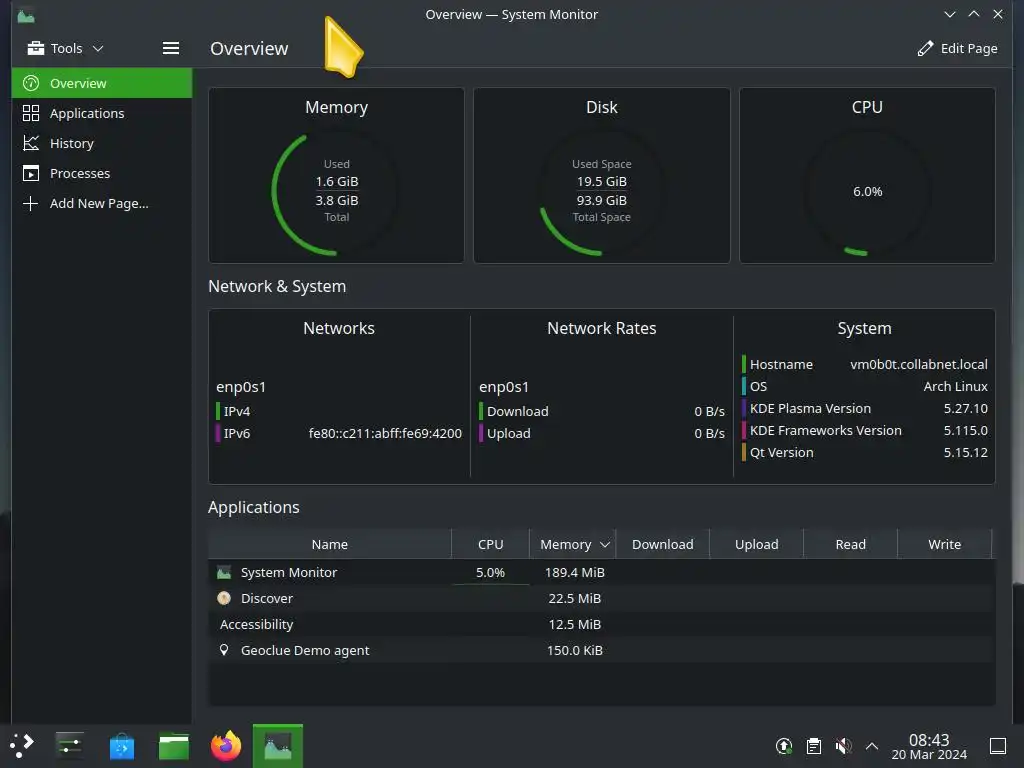This screenshot has height=768, width=1024.
Task: Launch Firefox from the taskbar
Action: 226,745
